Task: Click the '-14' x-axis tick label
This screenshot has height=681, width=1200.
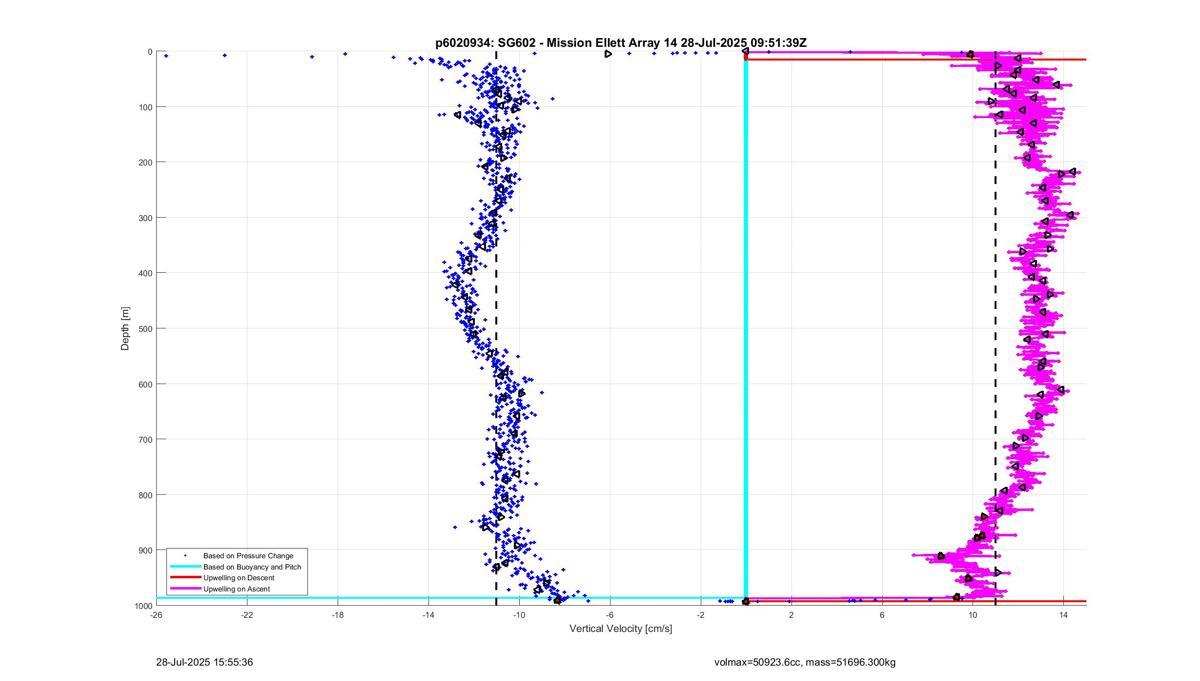Action: coord(428,616)
